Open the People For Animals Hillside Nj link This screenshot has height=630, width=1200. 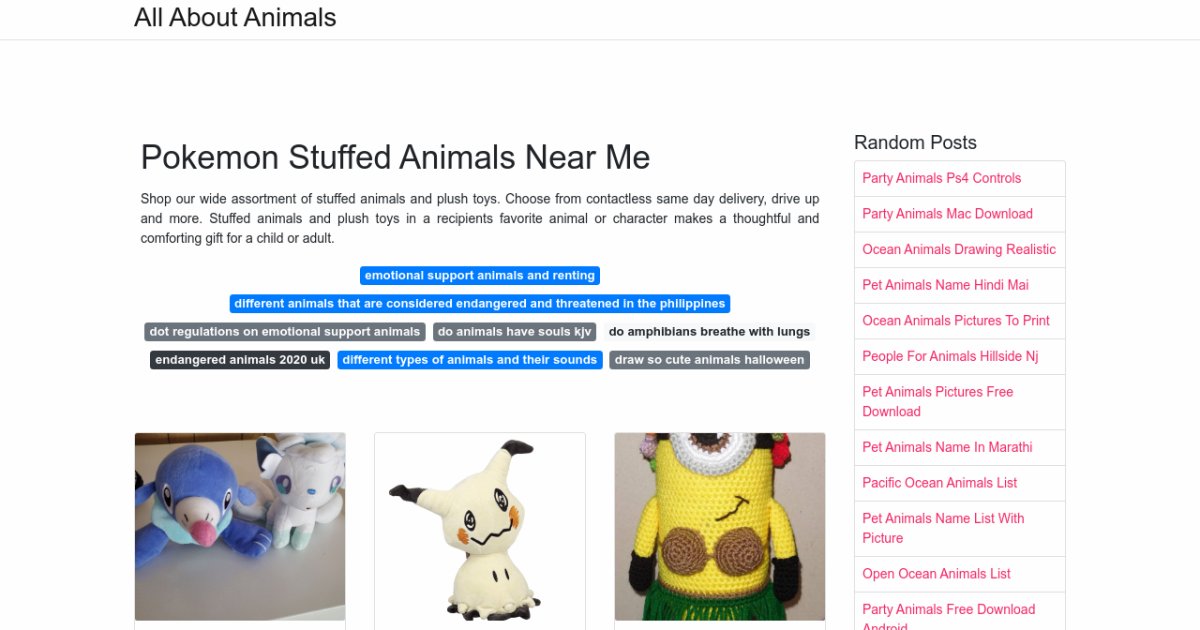[950, 356]
